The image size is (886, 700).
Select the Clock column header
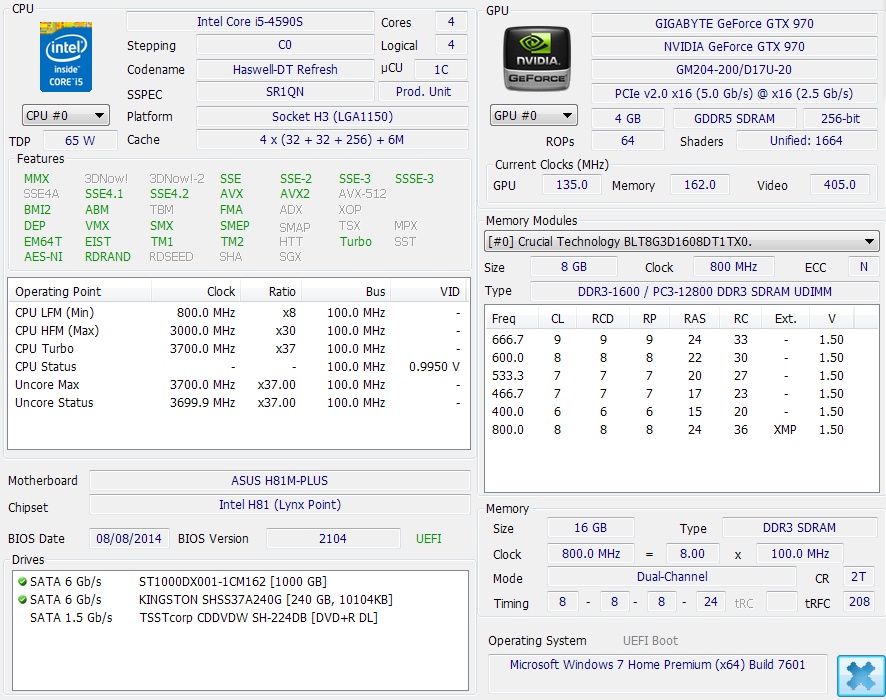tap(196, 292)
